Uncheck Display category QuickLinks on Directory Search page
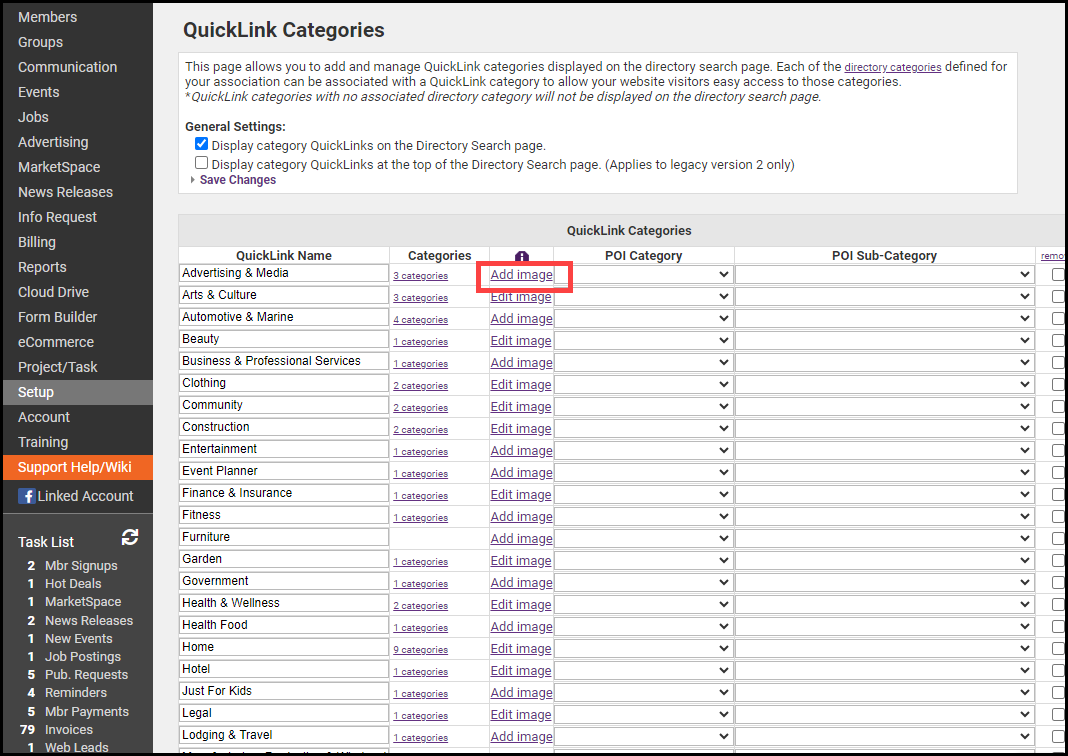This screenshot has height=756, width=1068. pos(202,144)
